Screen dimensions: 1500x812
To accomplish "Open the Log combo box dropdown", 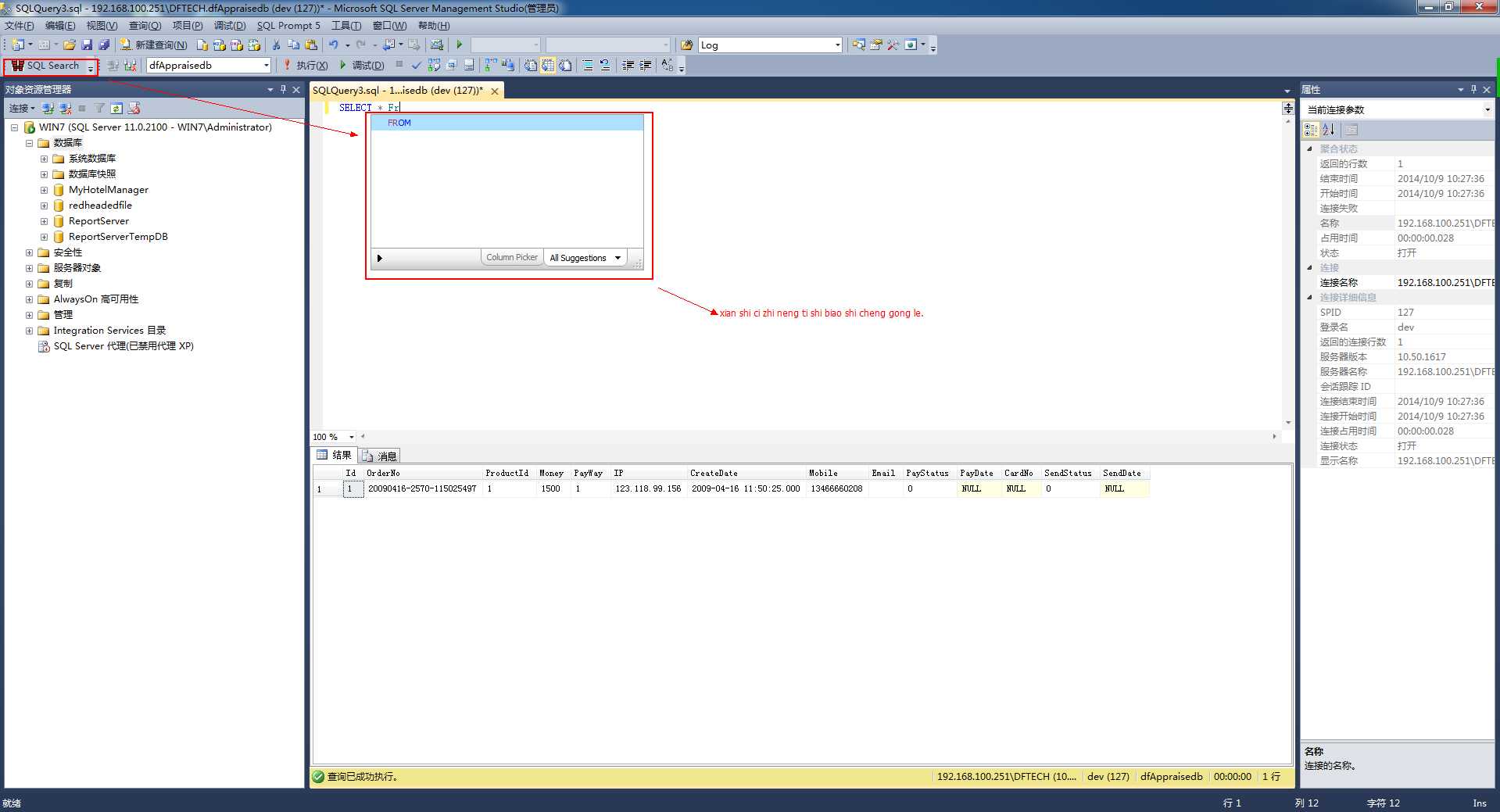I will coord(838,45).
